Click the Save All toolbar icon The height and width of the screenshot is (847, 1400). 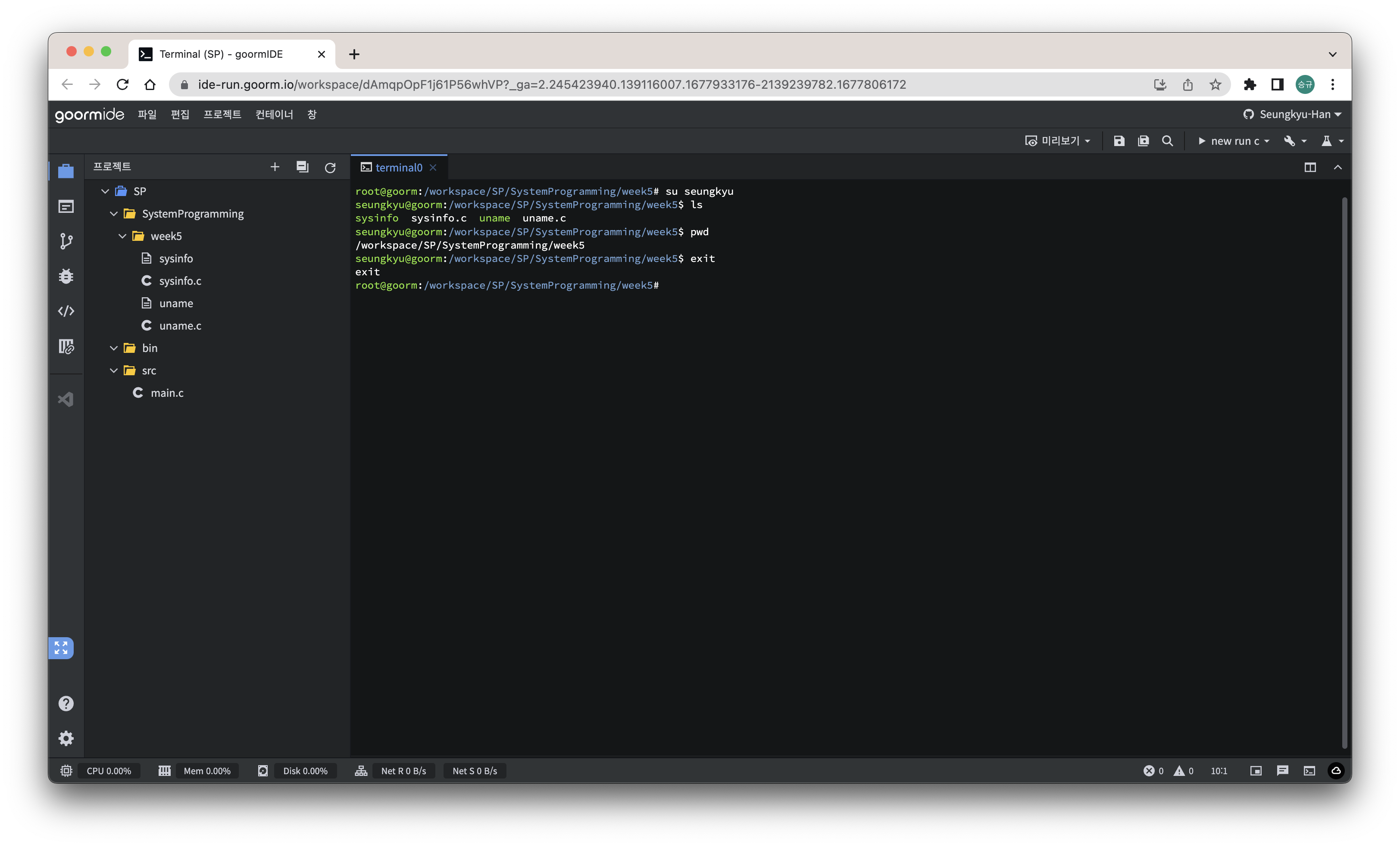[1143, 141]
